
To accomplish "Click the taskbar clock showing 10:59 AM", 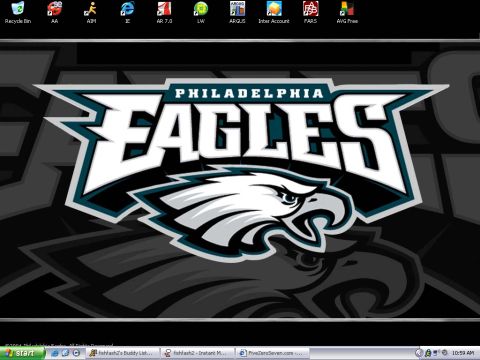I will click(x=463, y=353).
